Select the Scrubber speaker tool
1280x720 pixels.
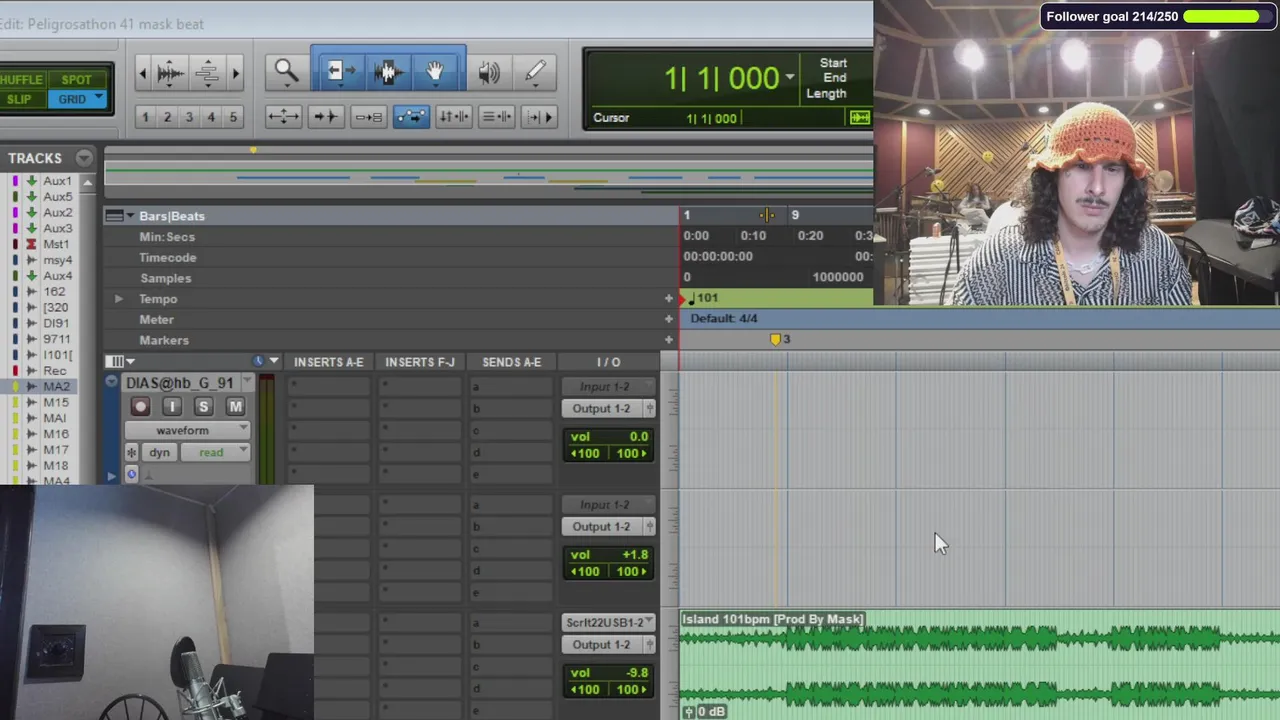[x=489, y=72]
